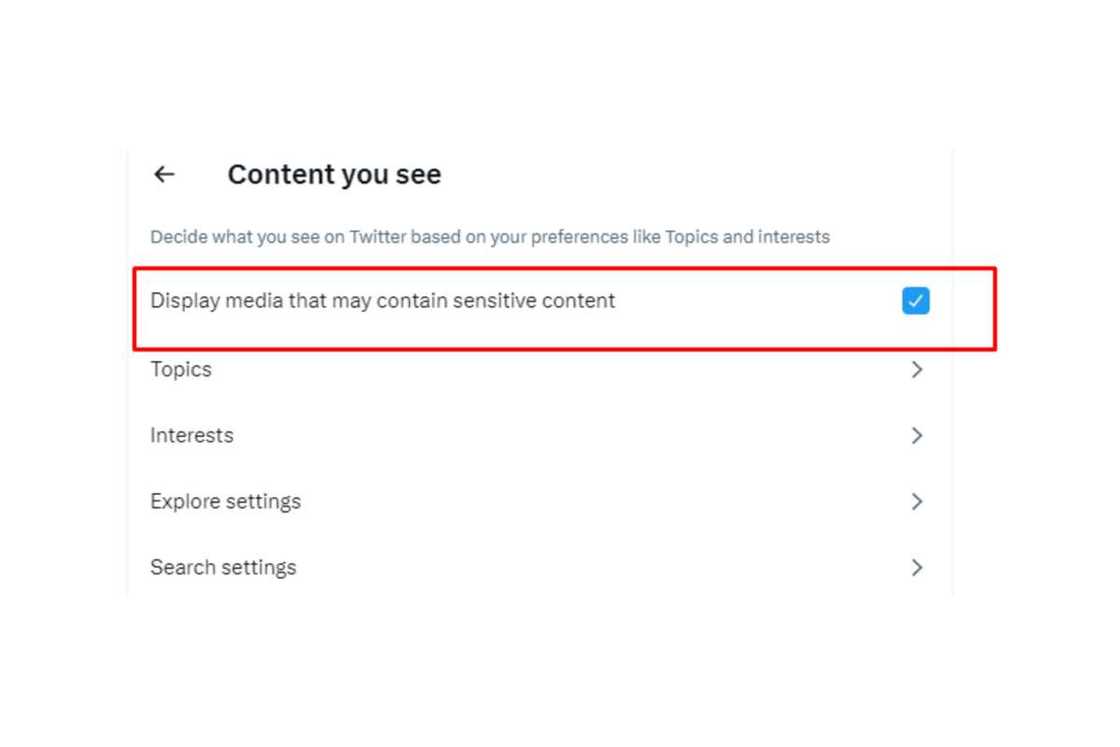Screen dimensions: 1120x747
Task: Go to Explore settings
Action: [225, 502]
